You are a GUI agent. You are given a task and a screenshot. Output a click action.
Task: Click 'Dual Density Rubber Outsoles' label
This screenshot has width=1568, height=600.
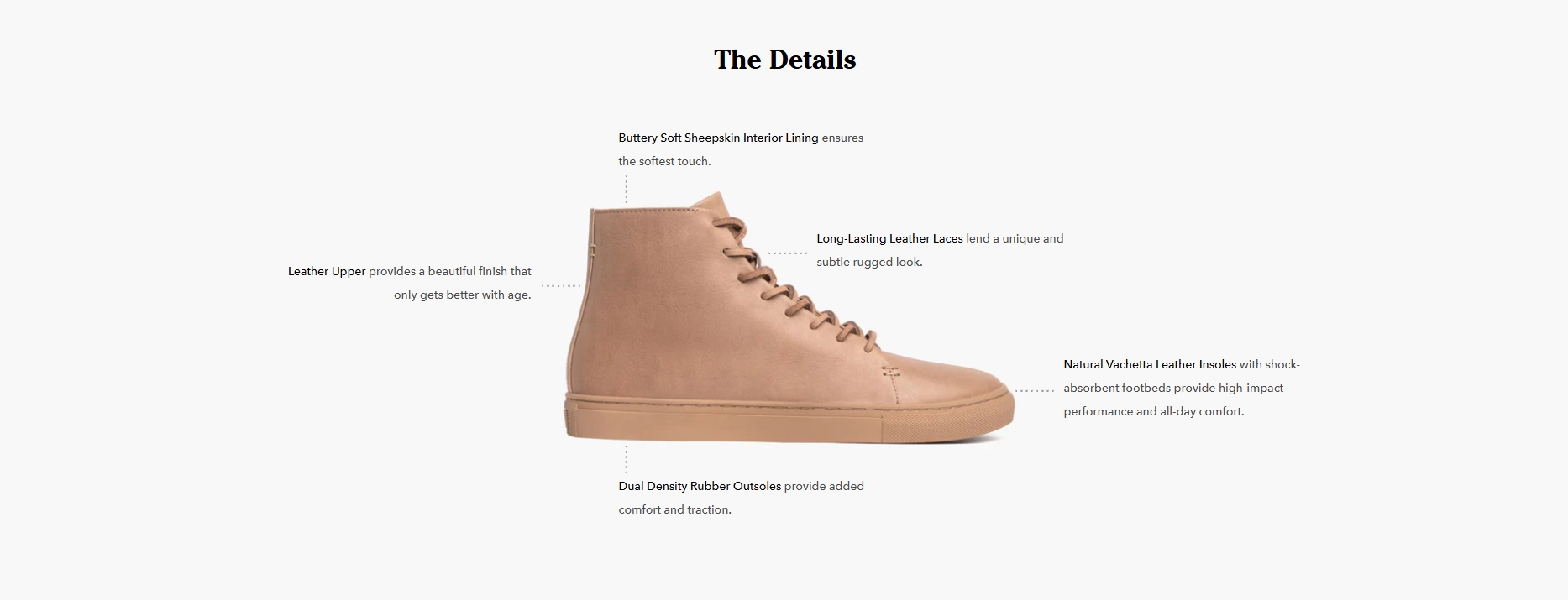700,486
